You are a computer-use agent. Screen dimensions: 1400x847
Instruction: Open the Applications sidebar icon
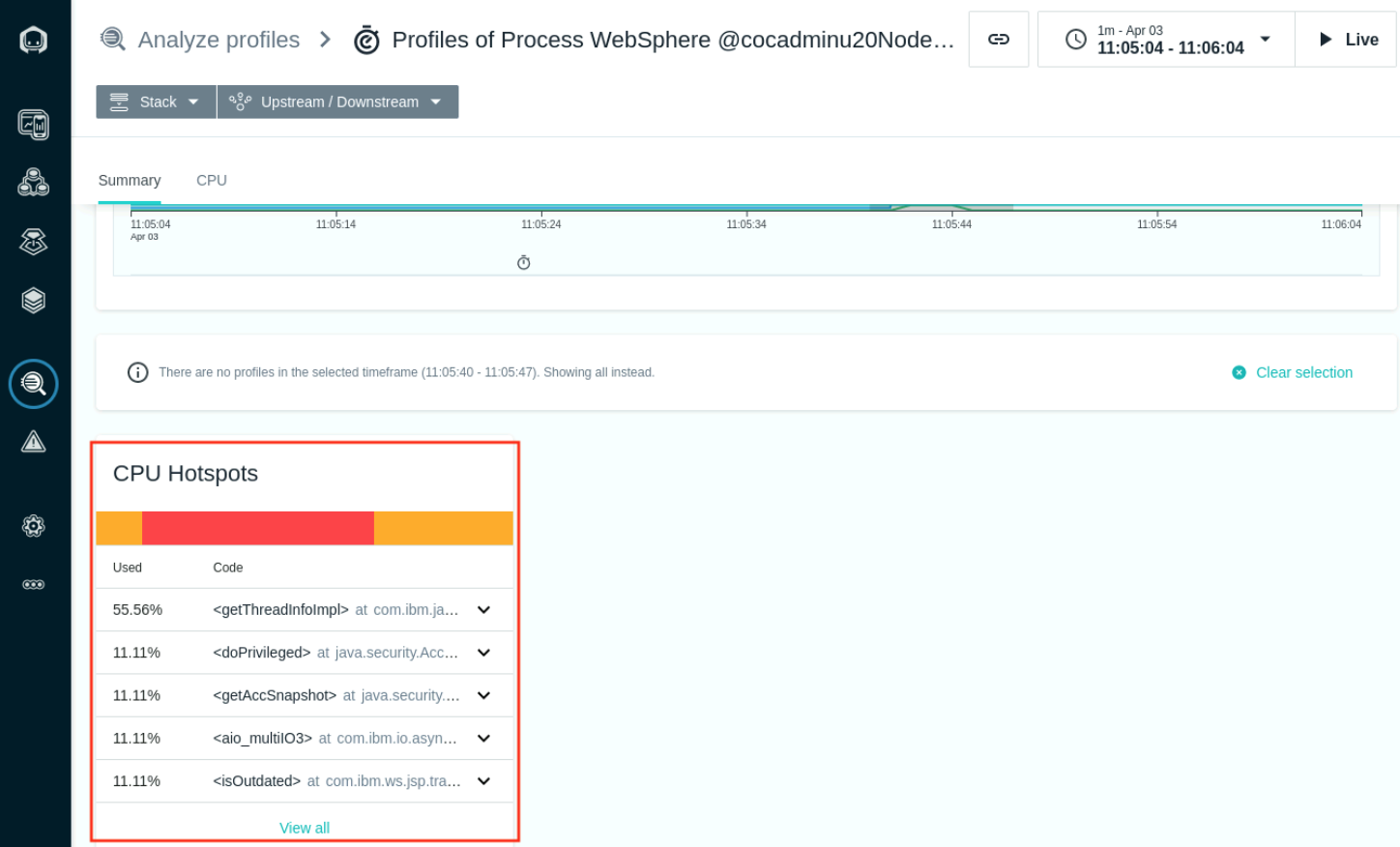point(34,182)
